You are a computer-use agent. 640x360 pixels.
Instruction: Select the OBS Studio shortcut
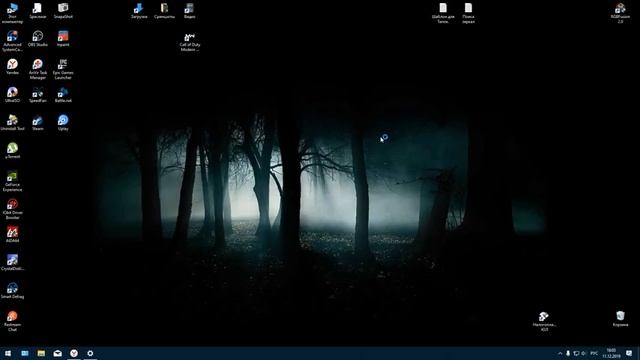pos(38,39)
